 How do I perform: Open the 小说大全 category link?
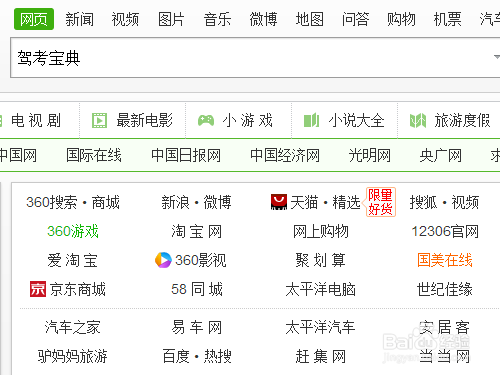pos(356,120)
